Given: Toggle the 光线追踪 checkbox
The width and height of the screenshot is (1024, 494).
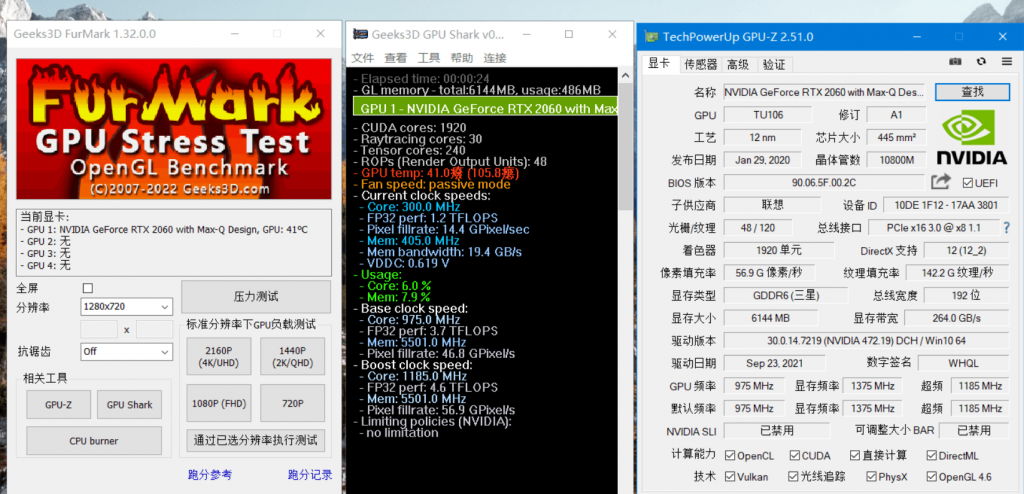Looking at the screenshot, I should click(x=795, y=476).
